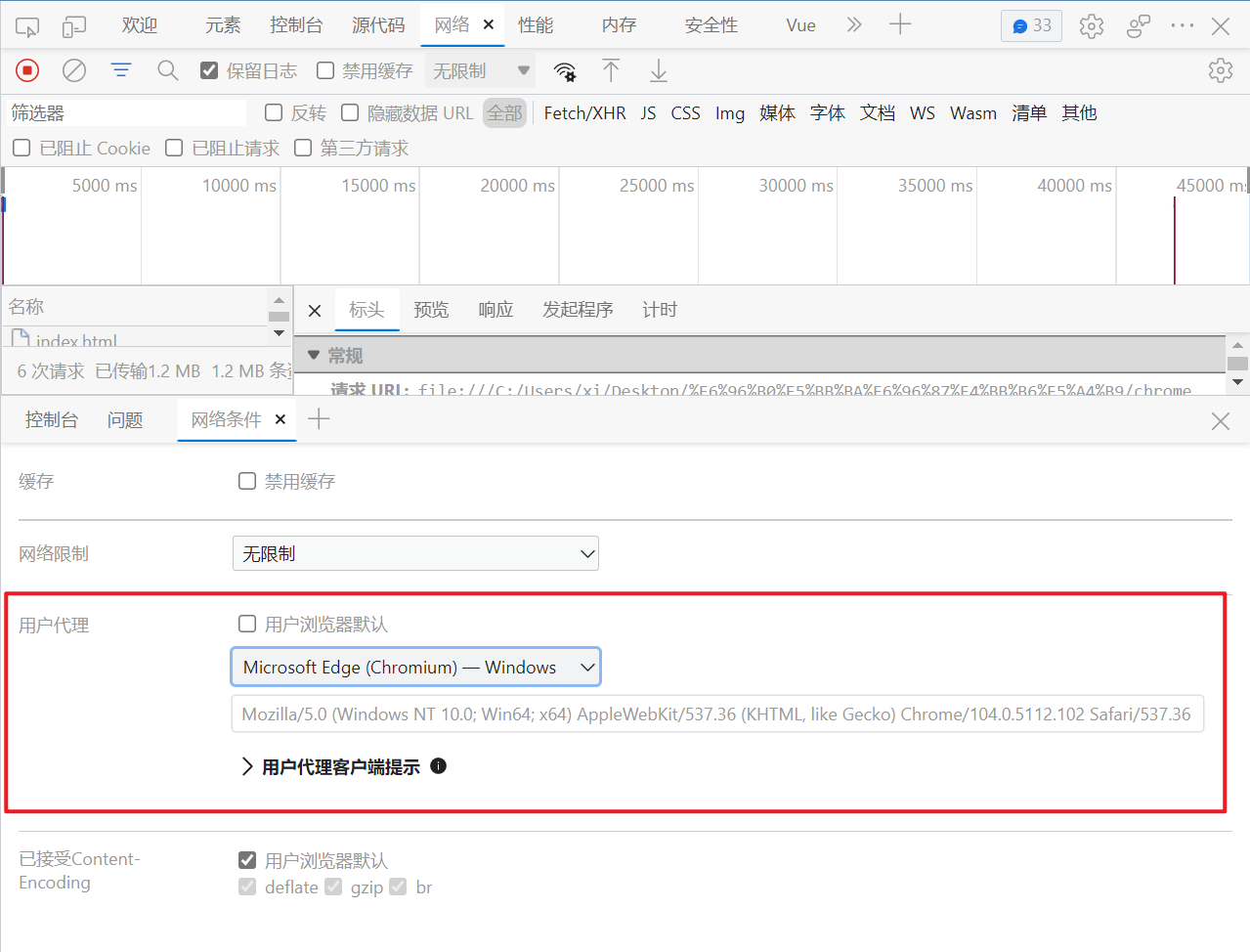Open the network search magnifier

tap(168, 70)
